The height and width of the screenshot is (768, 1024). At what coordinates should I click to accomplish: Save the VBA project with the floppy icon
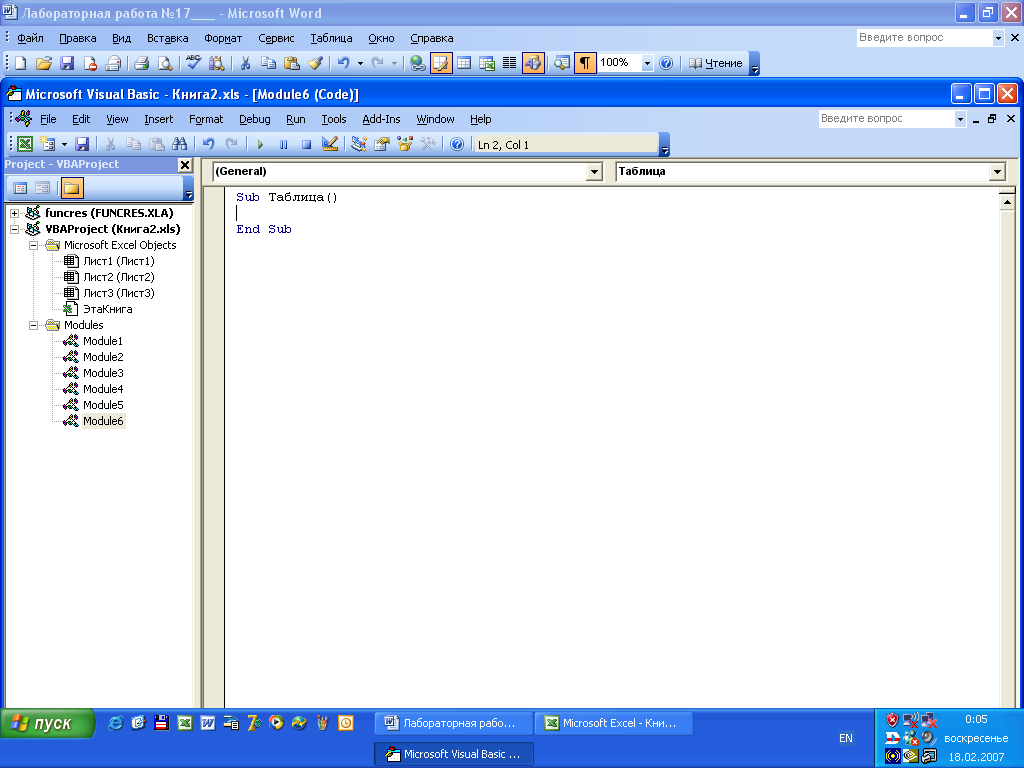click(x=82, y=144)
